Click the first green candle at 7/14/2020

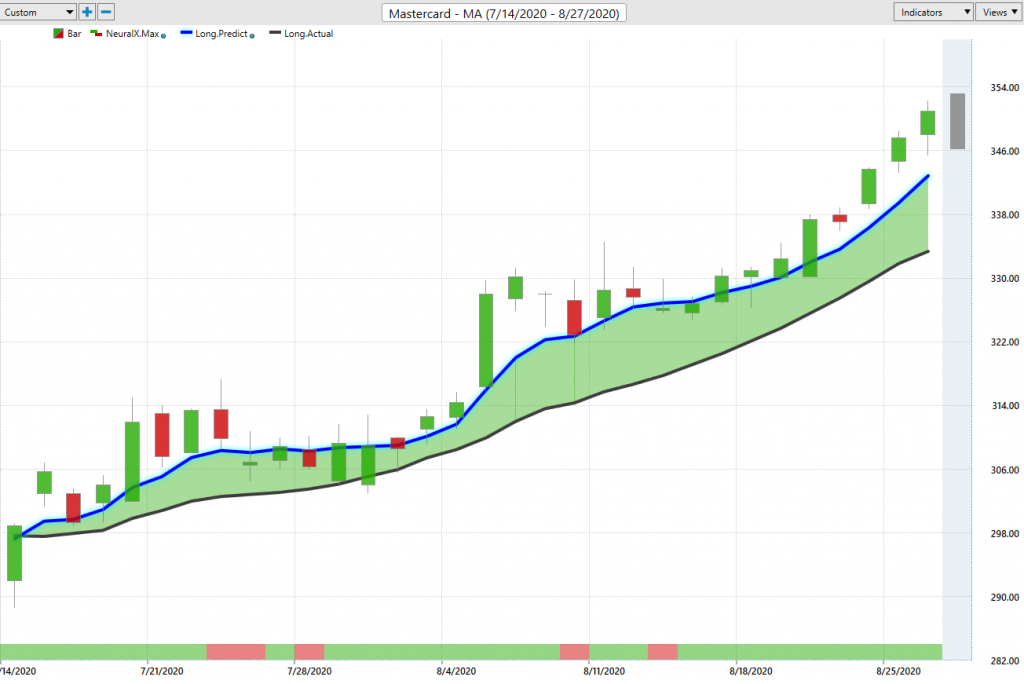tap(14, 553)
